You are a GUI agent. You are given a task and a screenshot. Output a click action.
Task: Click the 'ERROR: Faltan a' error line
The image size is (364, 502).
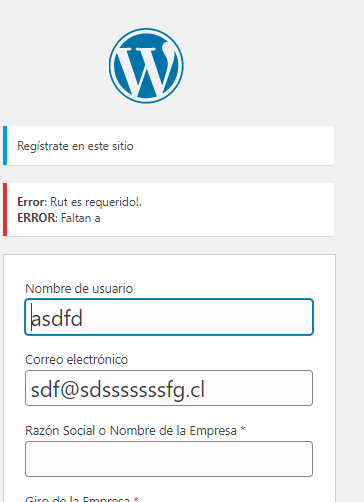click(x=59, y=218)
